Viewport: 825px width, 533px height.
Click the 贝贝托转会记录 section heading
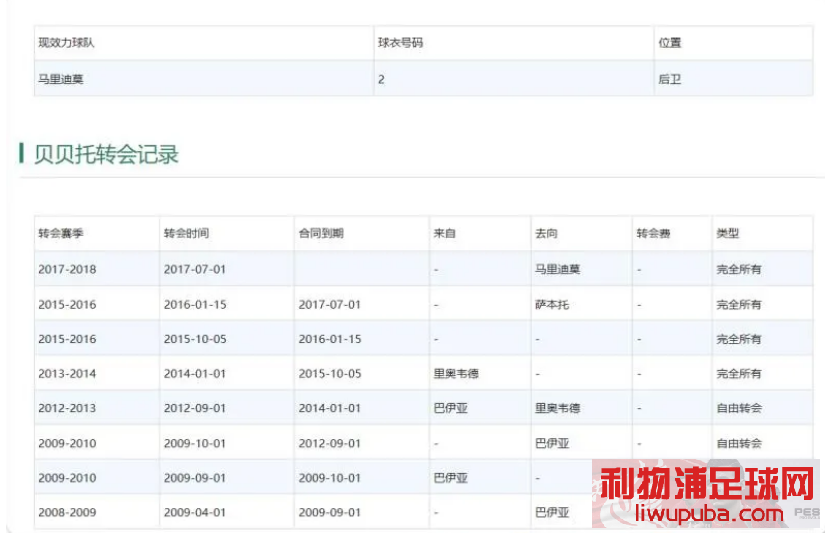point(106,154)
